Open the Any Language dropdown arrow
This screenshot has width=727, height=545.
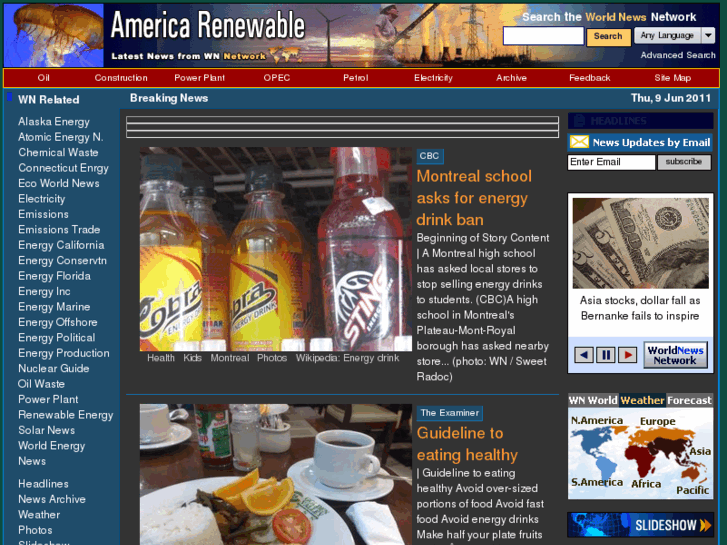[x=708, y=35]
